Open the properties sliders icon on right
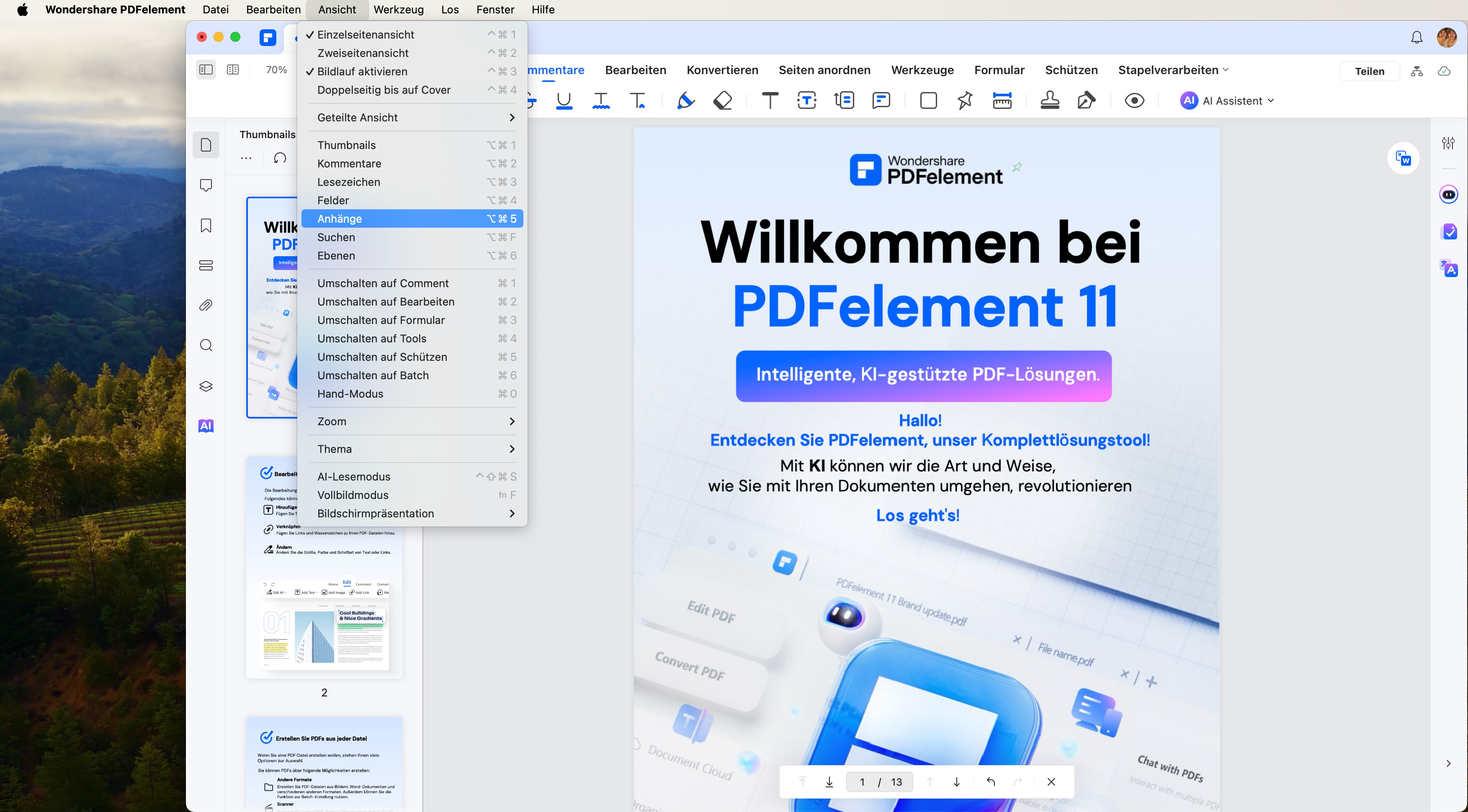The width and height of the screenshot is (1468, 812). coord(1448,143)
